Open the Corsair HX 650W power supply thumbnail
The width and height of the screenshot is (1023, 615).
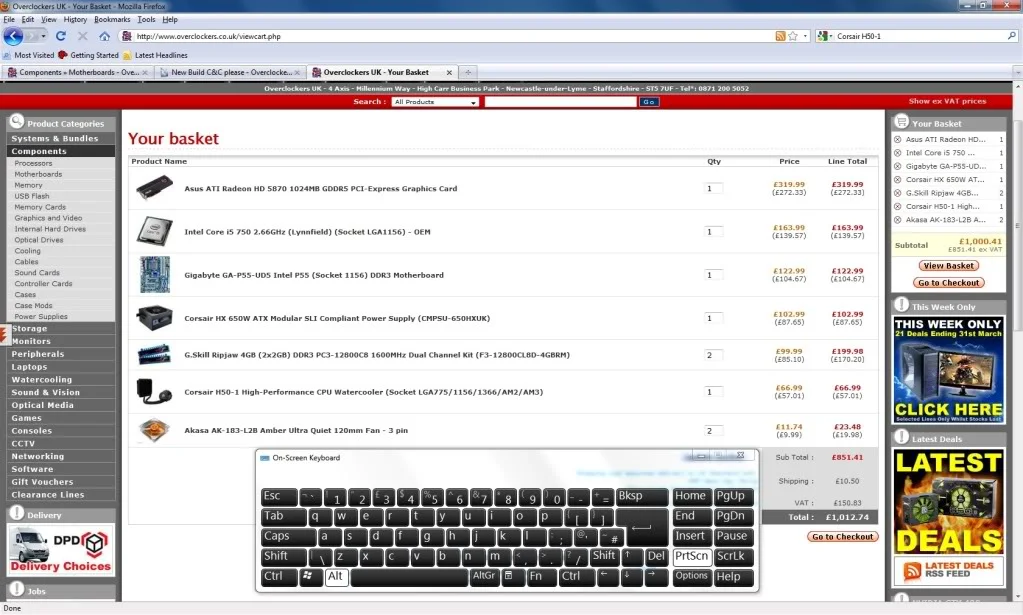pos(155,318)
